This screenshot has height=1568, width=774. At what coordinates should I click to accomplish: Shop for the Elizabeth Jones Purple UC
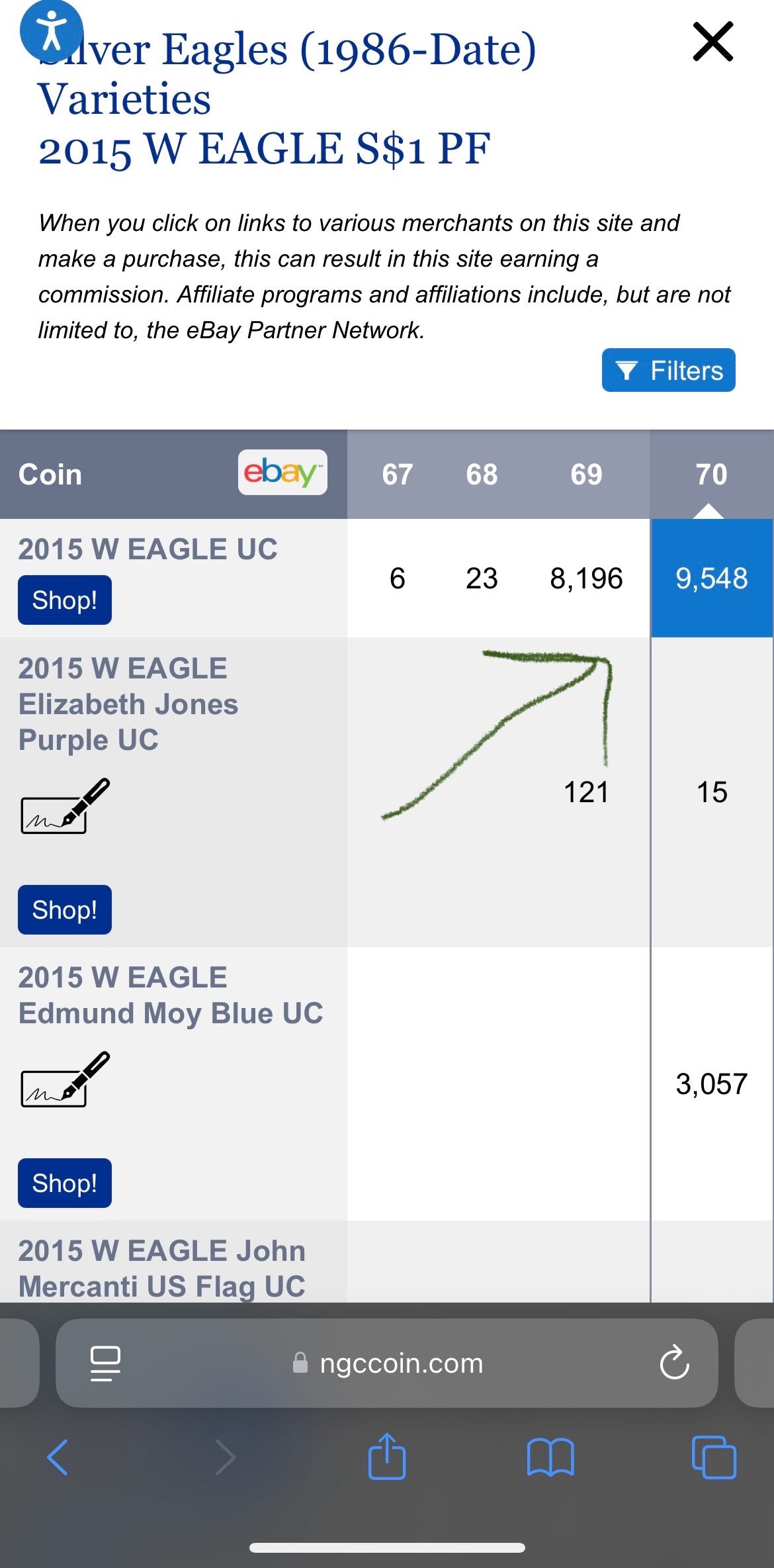(65, 909)
